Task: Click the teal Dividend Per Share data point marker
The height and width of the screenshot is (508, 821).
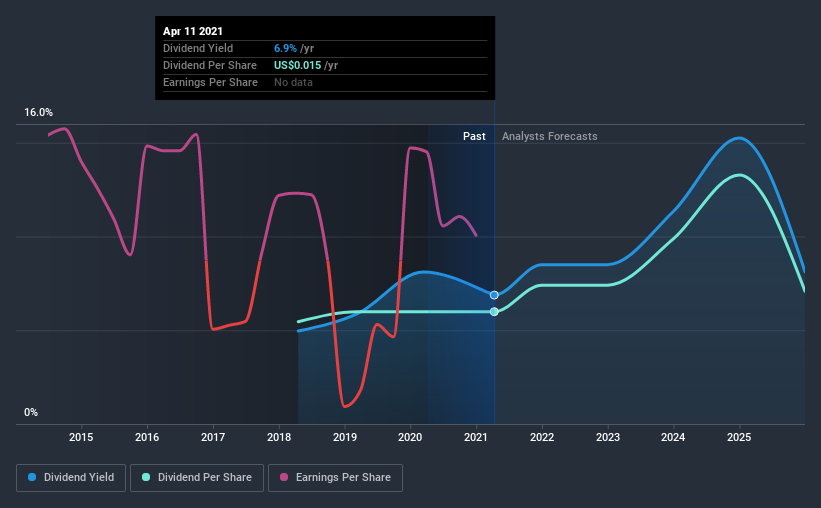Action: point(494,312)
